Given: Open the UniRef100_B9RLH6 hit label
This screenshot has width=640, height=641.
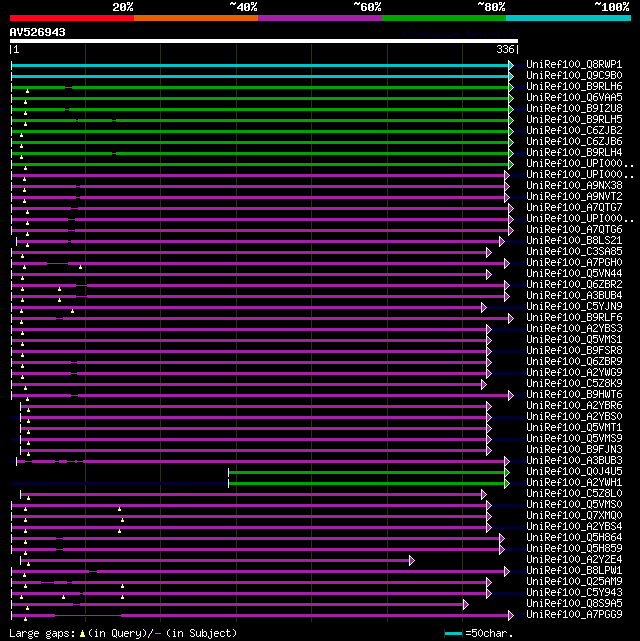Looking at the screenshot, I should [574, 87].
